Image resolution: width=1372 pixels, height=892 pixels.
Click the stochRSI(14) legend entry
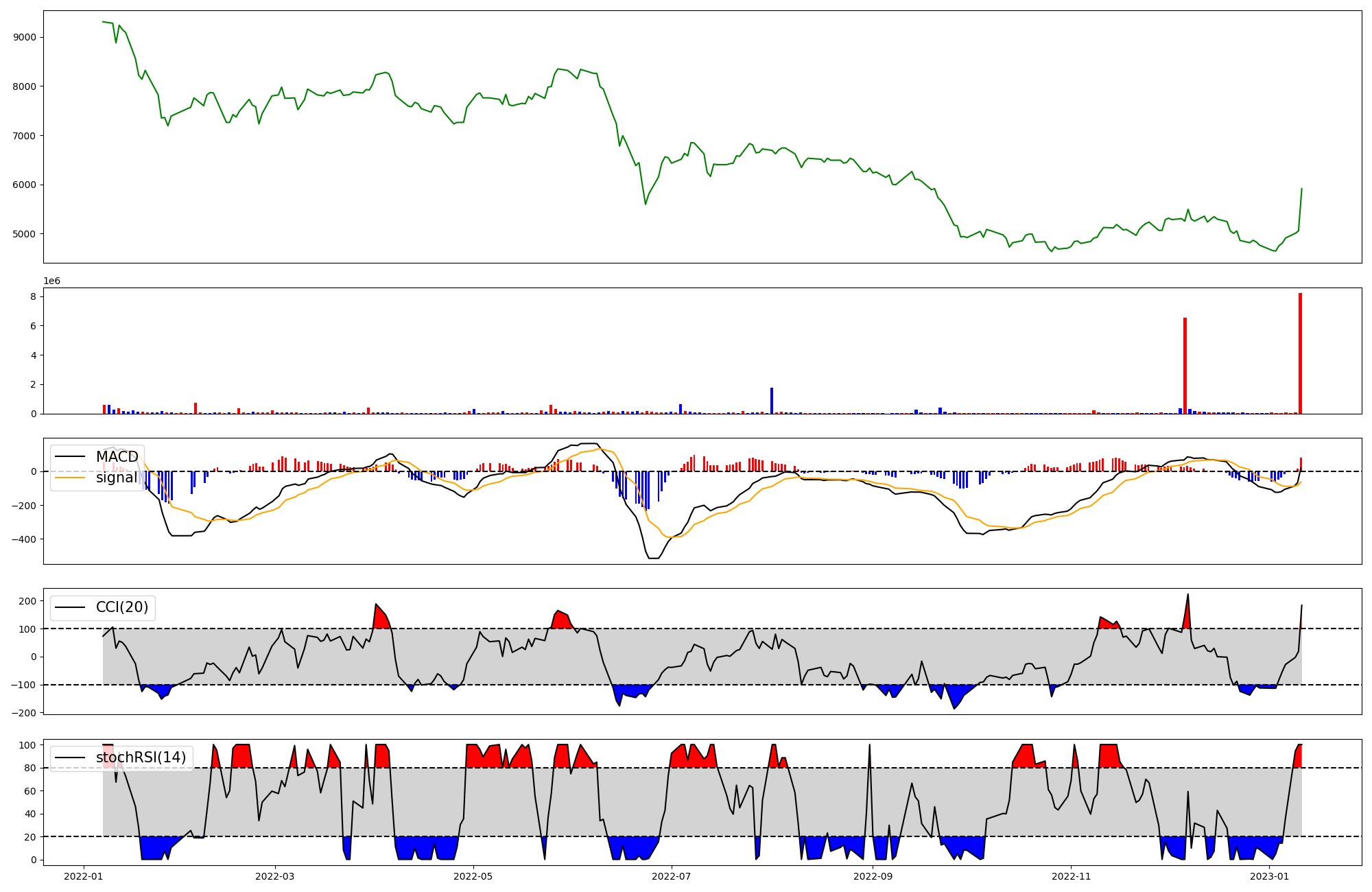click(141, 758)
